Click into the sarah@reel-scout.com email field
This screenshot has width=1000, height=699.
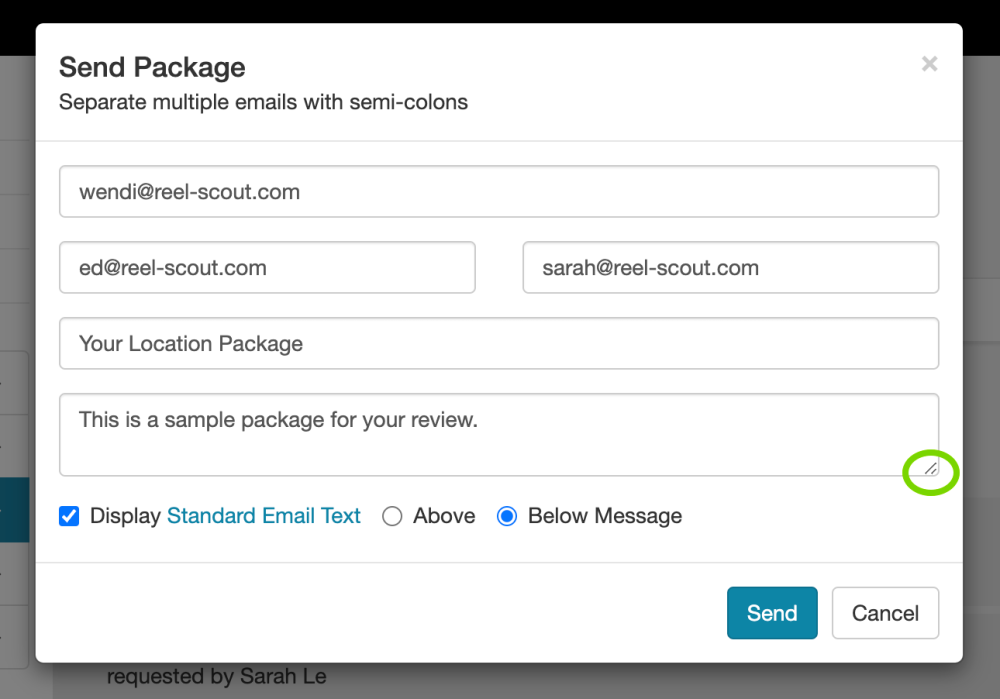pyautogui.click(x=730, y=268)
